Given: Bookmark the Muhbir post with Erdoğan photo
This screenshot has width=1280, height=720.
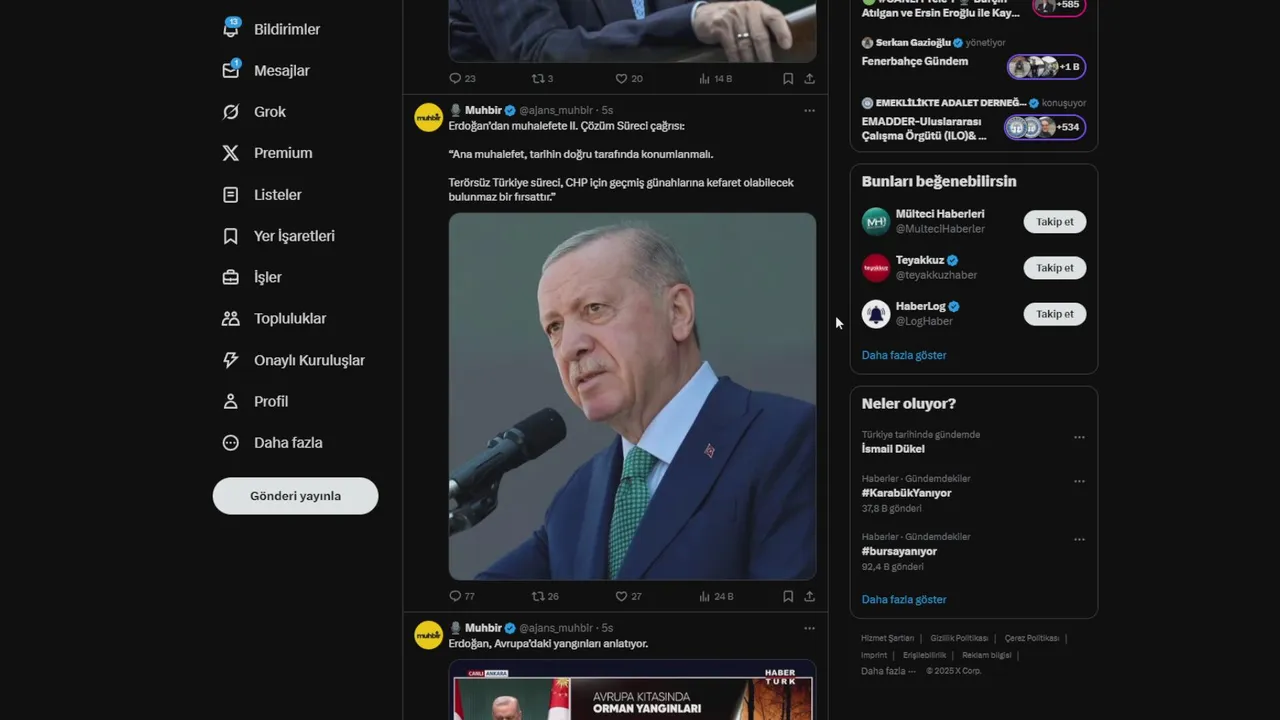Looking at the screenshot, I should (x=788, y=596).
